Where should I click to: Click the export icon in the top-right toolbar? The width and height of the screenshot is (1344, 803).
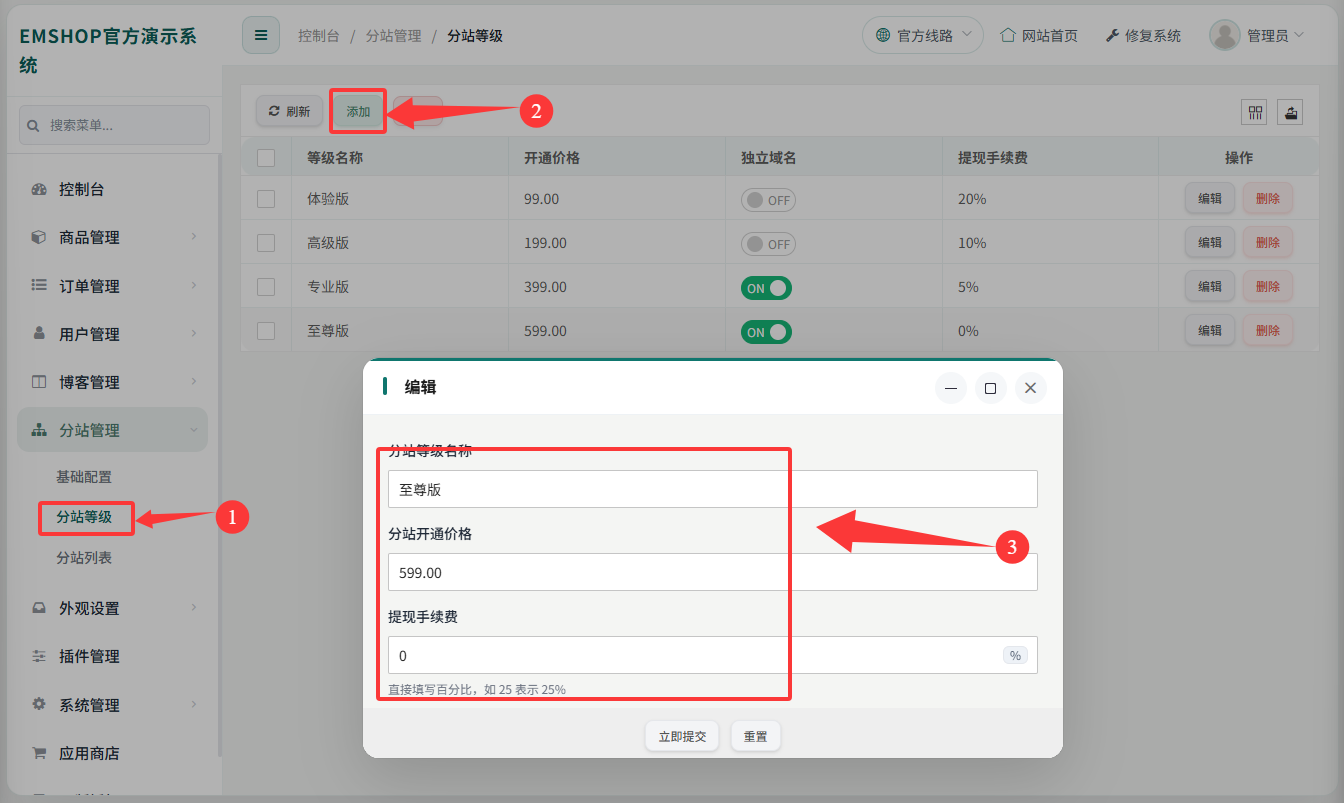1289,111
